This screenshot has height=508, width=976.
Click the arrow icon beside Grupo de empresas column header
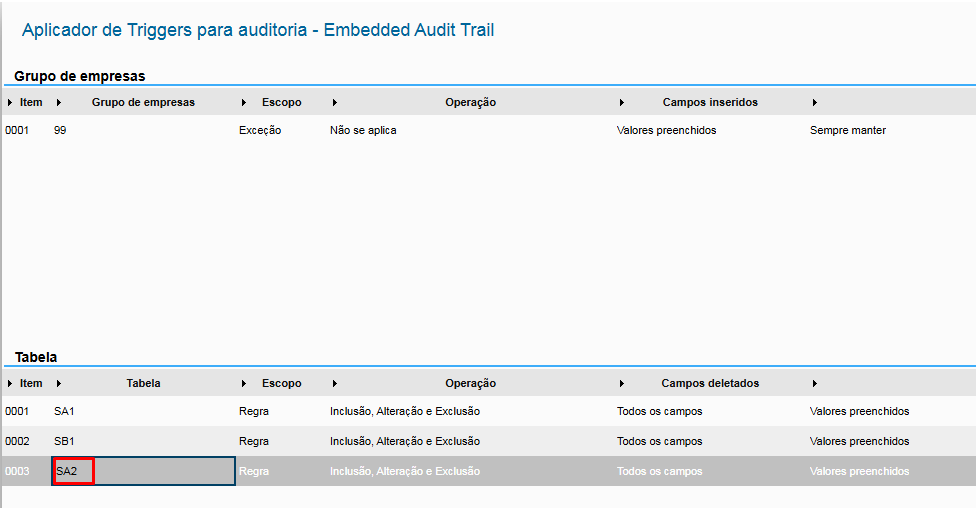point(59,102)
